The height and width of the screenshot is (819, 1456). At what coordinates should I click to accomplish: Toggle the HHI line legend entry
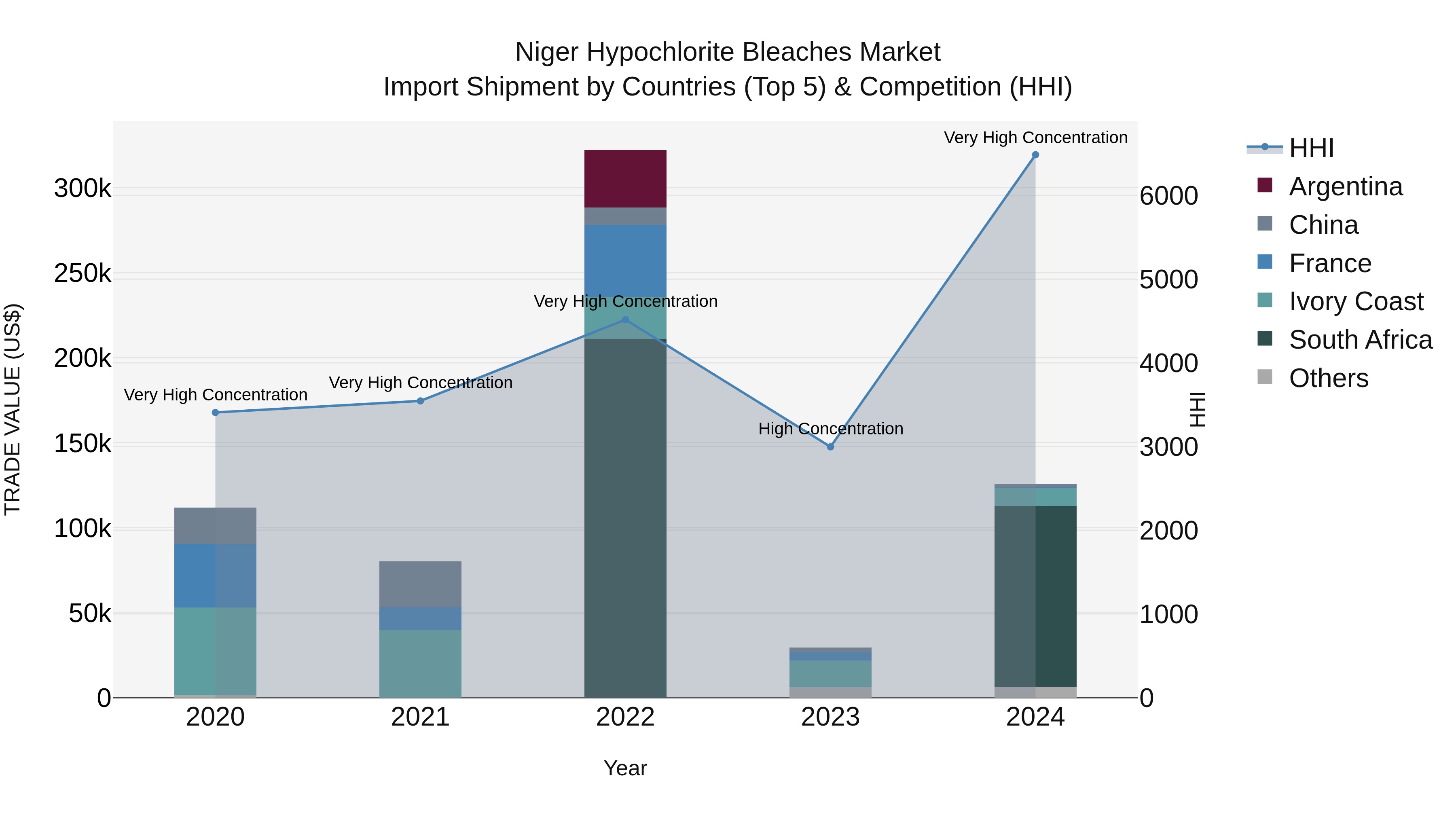click(x=1291, y=148)
